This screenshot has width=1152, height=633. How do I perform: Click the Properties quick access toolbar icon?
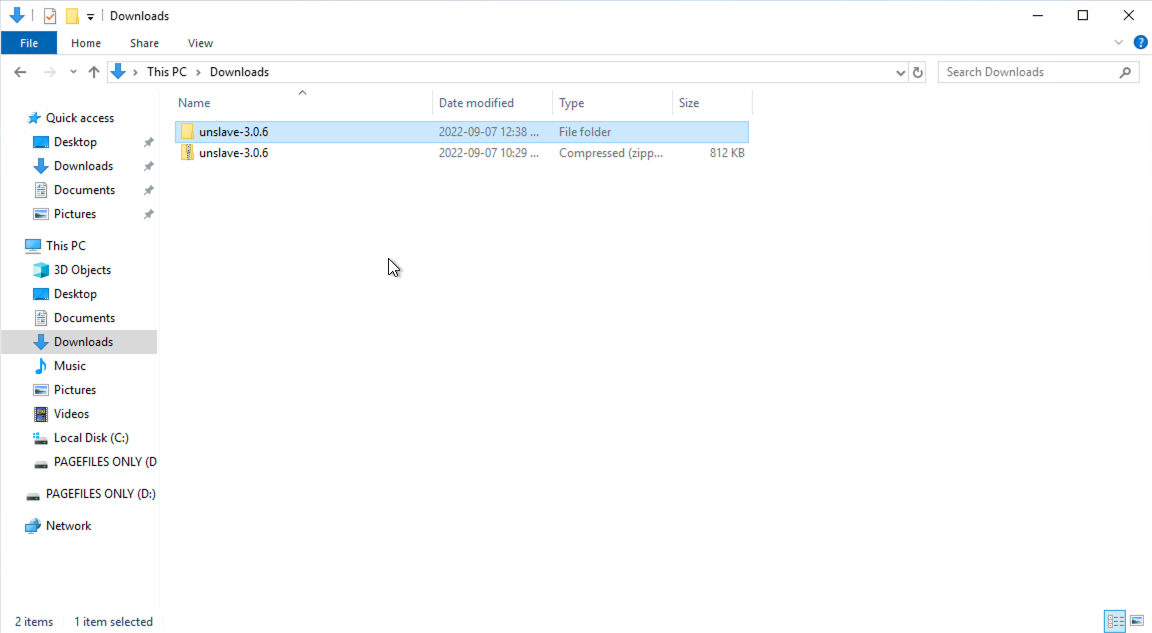[x=50, y=15]
